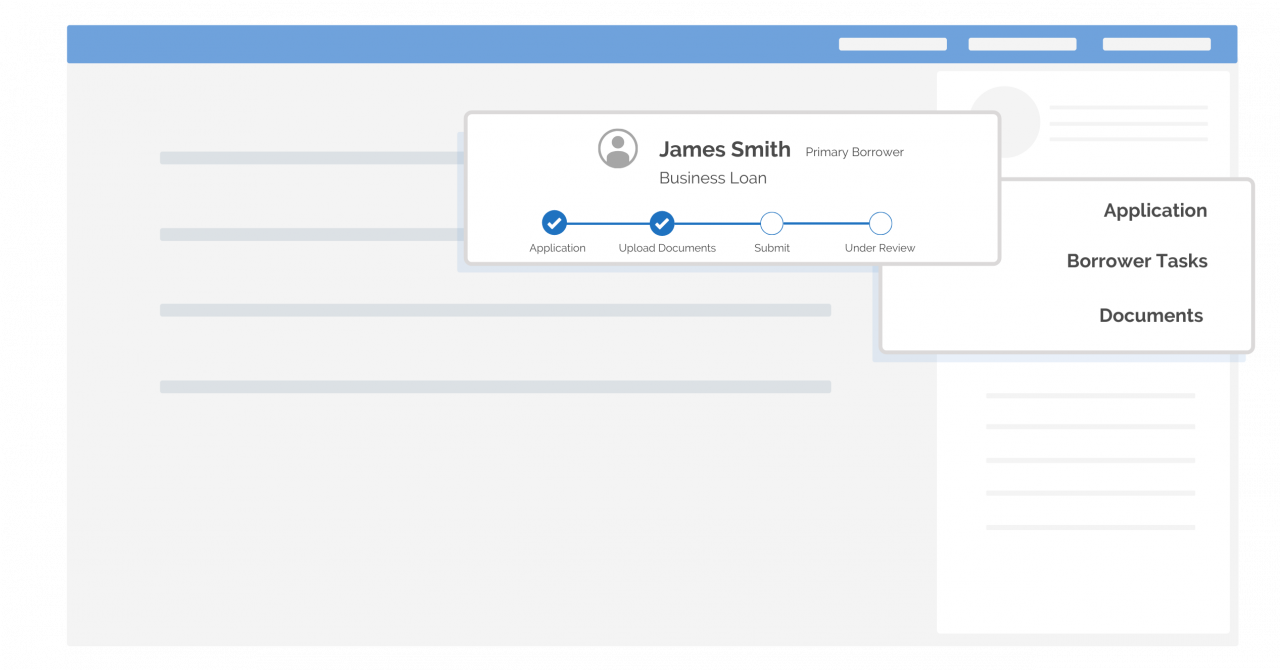Click the Under Review step circle
The height and width of the screenshot is (670, 1280).
tap(879, 223)
